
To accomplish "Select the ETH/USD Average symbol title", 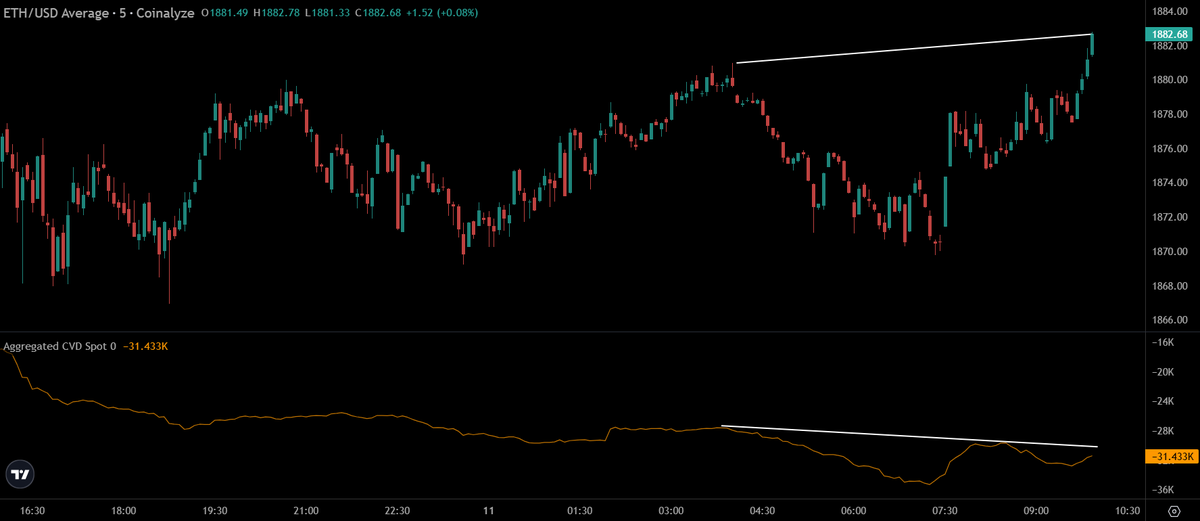I will click(x=57, y=13).
